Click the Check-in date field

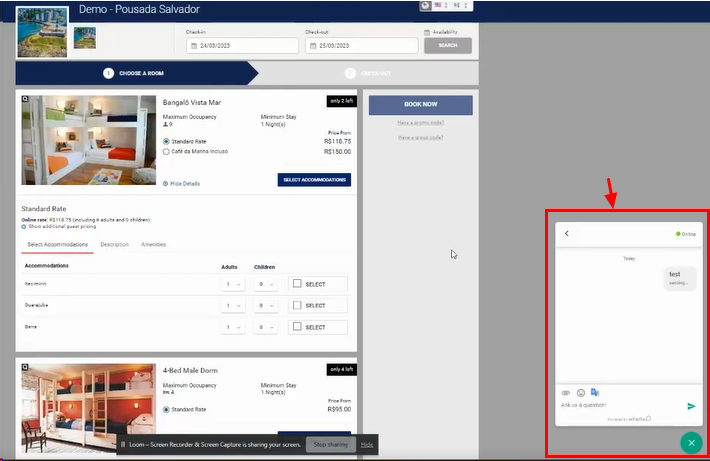(242, 46)
